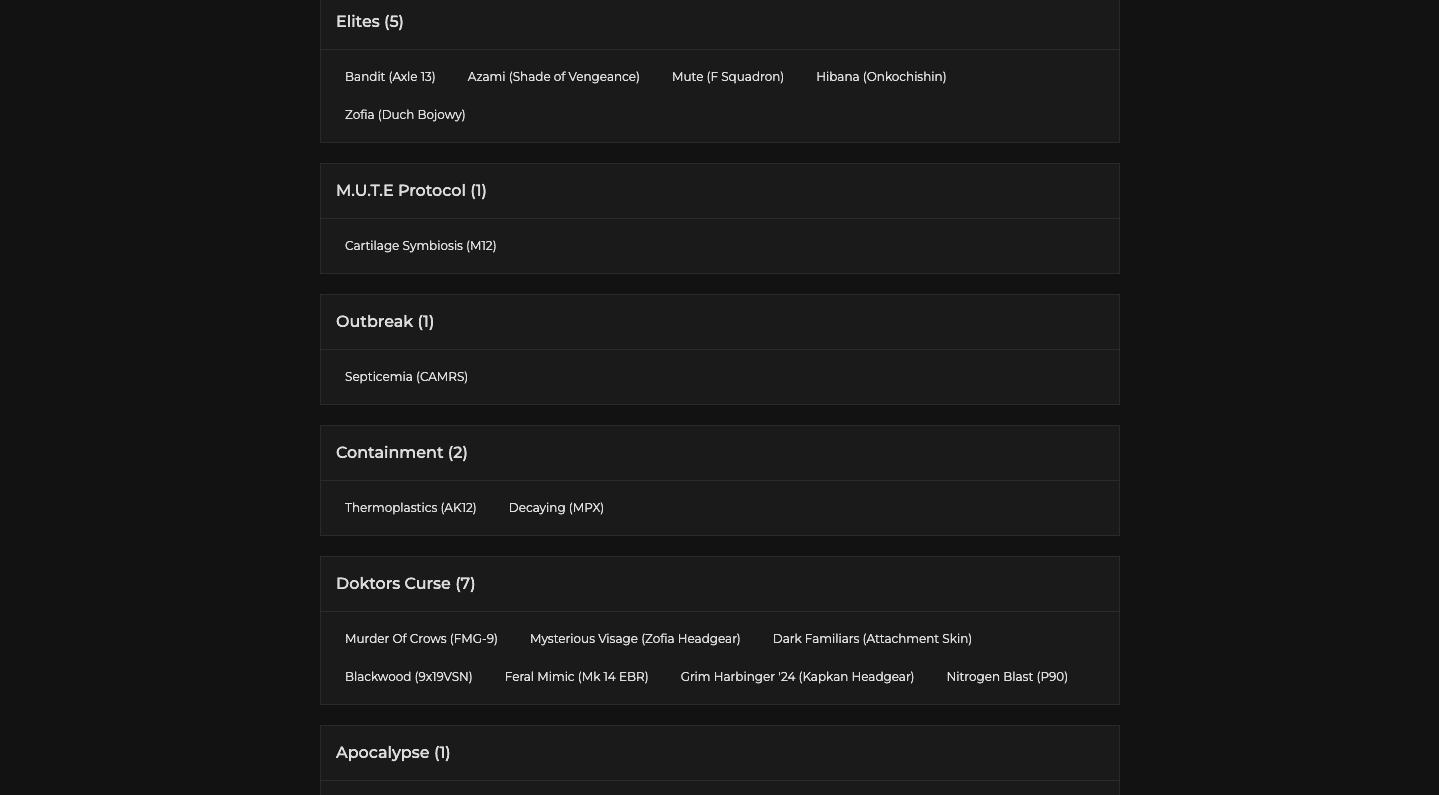Image resolution: width=1439 pixels, height=795 pixels.
Task: Choose the Blackwood (9x19VSN) skin
Action: click(x=408, y=677)
